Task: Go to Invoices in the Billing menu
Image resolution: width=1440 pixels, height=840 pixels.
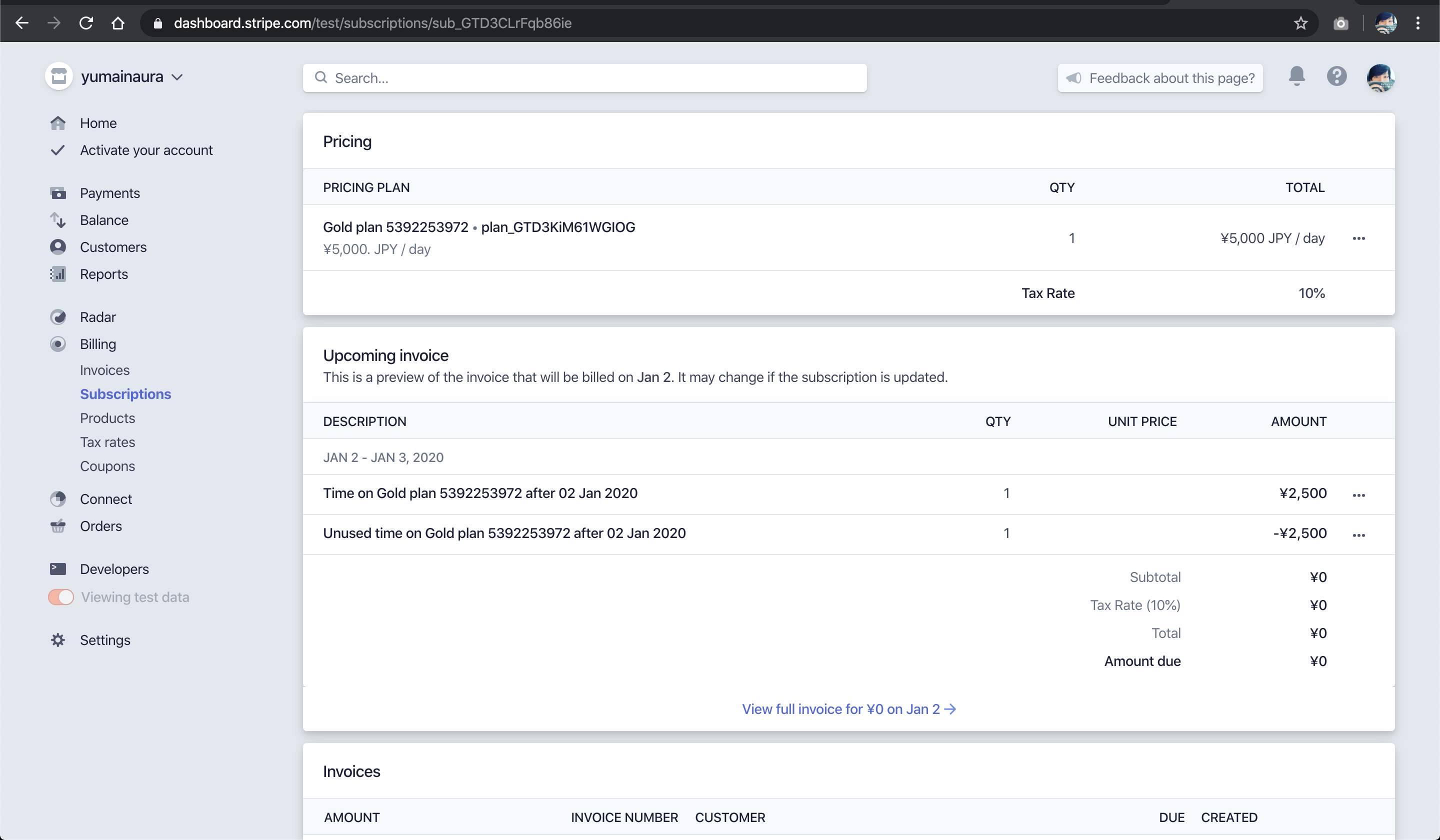Action: point(104,370)
